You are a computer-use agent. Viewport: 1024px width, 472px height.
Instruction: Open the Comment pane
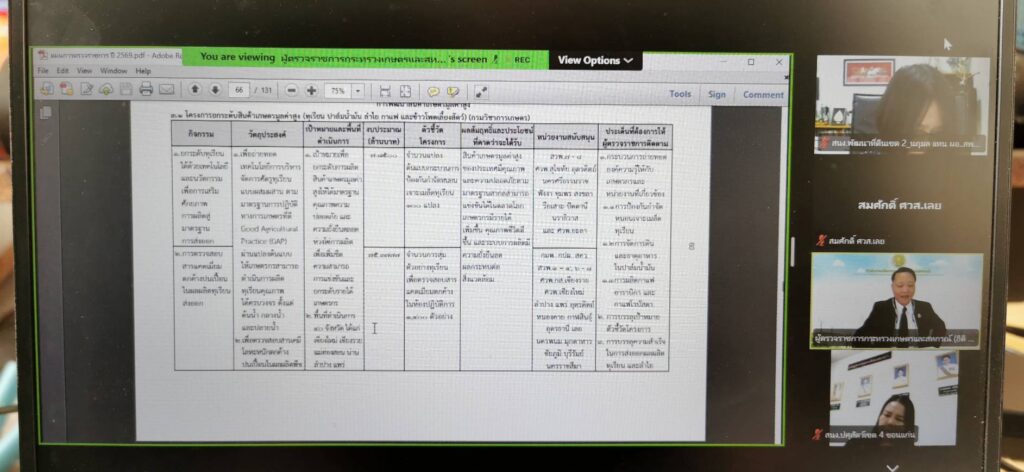pyautogui.click(x=762, y=95)
